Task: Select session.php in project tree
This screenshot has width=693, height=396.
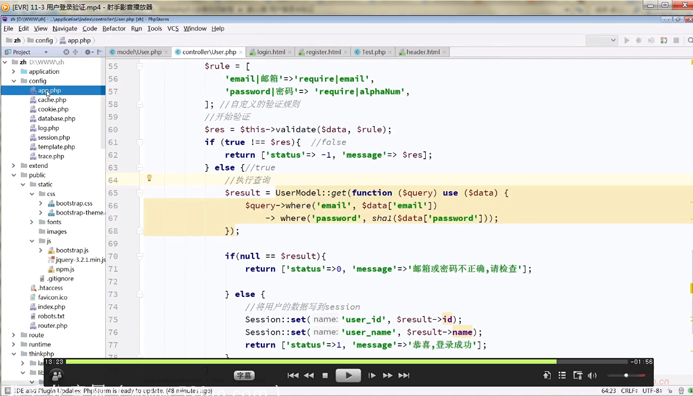Action: click(x=53, y=137)
